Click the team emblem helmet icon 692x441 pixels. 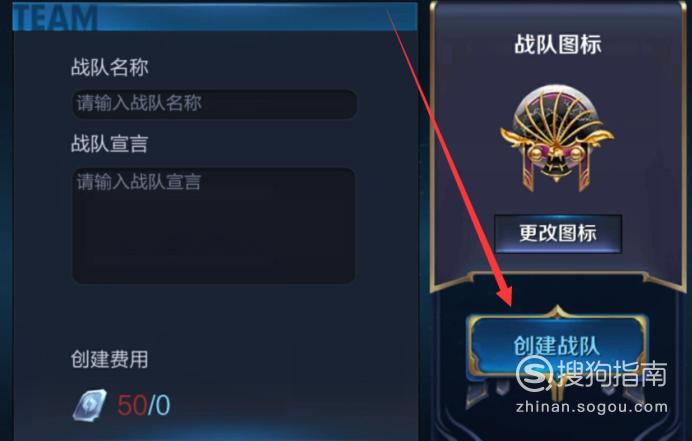tap(557, 138)
